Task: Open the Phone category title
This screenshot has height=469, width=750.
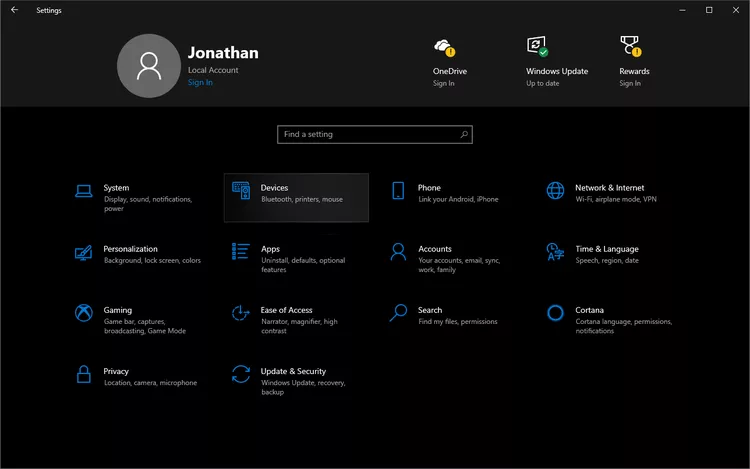Action: tap(429, 188)
